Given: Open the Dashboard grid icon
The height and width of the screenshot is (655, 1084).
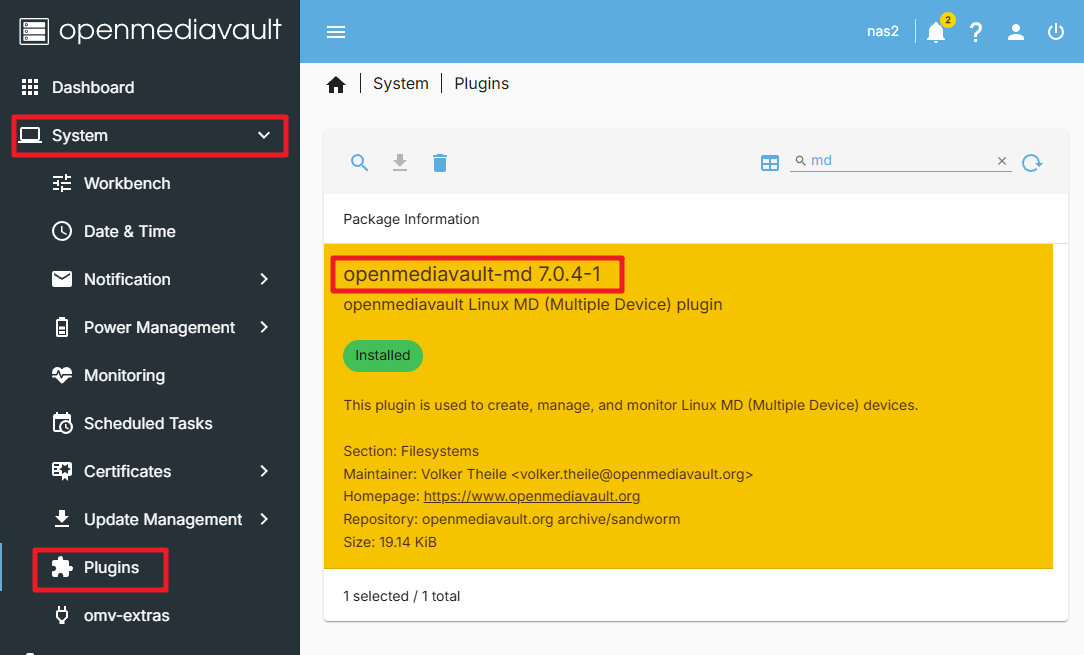Looking at the screenshot, I should (x=30, y=87).
